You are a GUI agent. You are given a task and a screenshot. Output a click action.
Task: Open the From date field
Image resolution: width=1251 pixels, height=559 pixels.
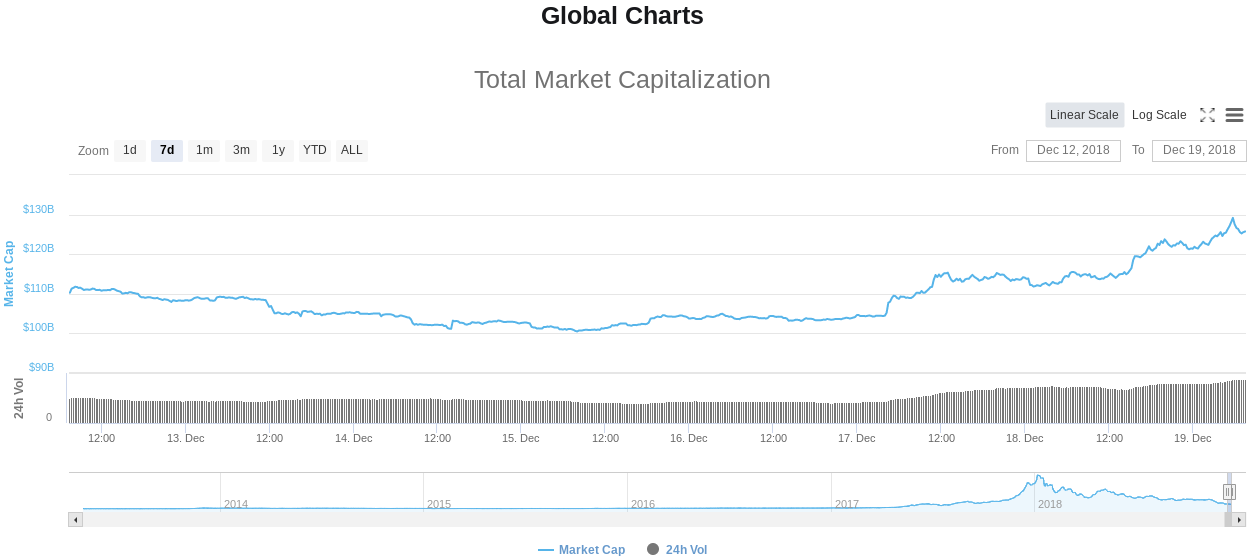[x=1073, y=151]
